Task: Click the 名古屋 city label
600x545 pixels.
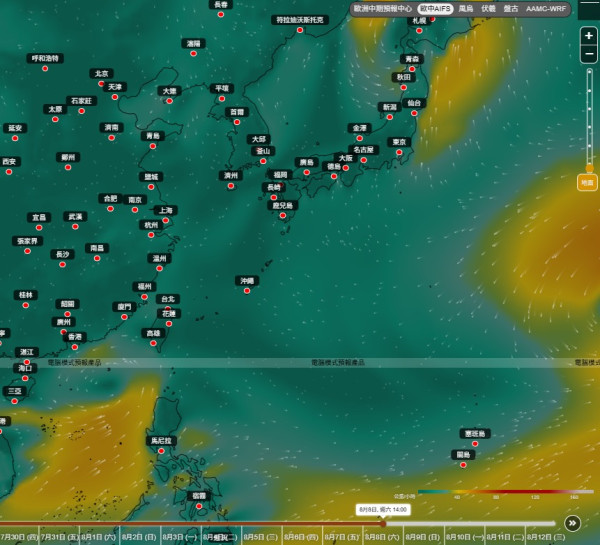Action: click(364, 150)
